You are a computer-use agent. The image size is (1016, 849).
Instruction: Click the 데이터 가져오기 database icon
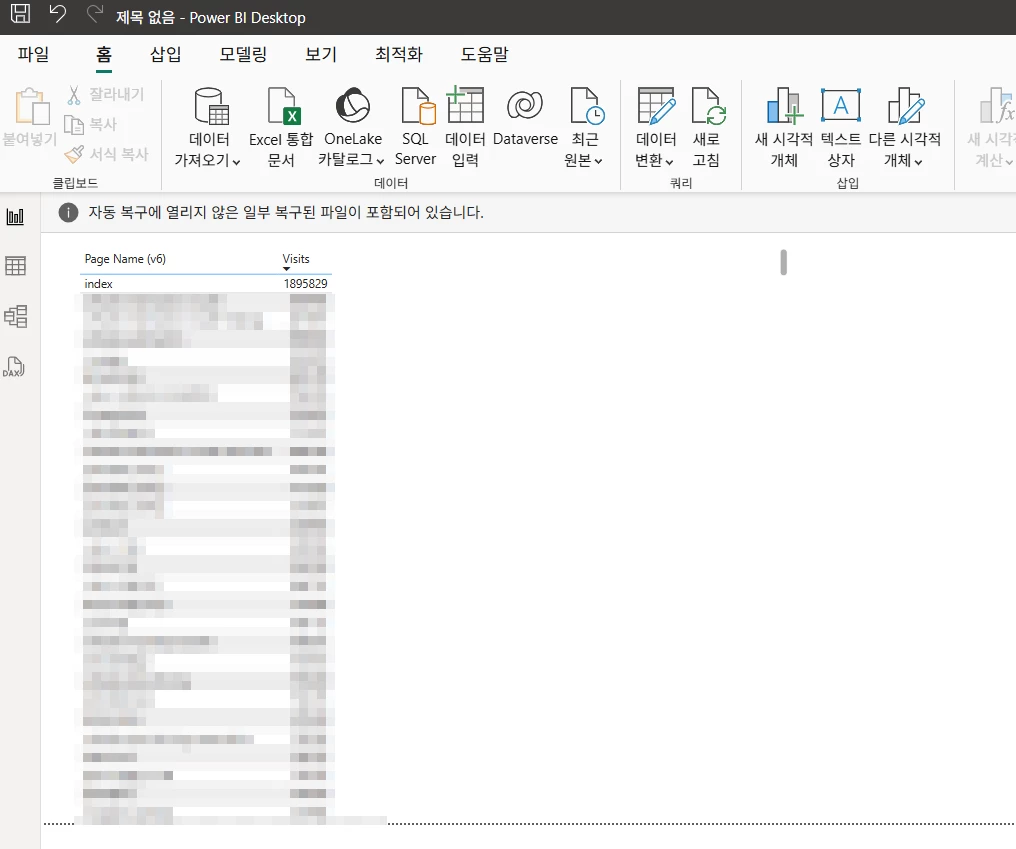click(211, 106)
